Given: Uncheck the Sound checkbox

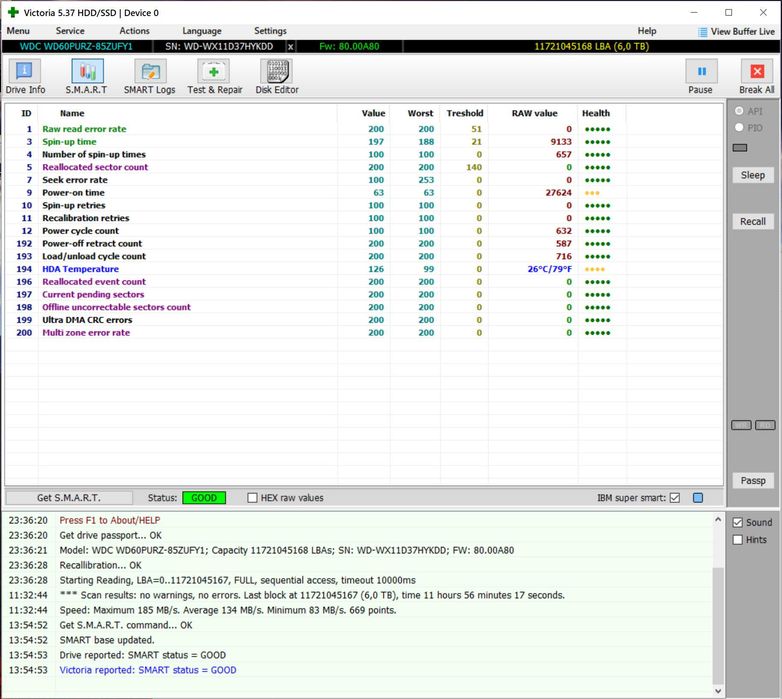Looking at the screenshot, I should (738, 522).
